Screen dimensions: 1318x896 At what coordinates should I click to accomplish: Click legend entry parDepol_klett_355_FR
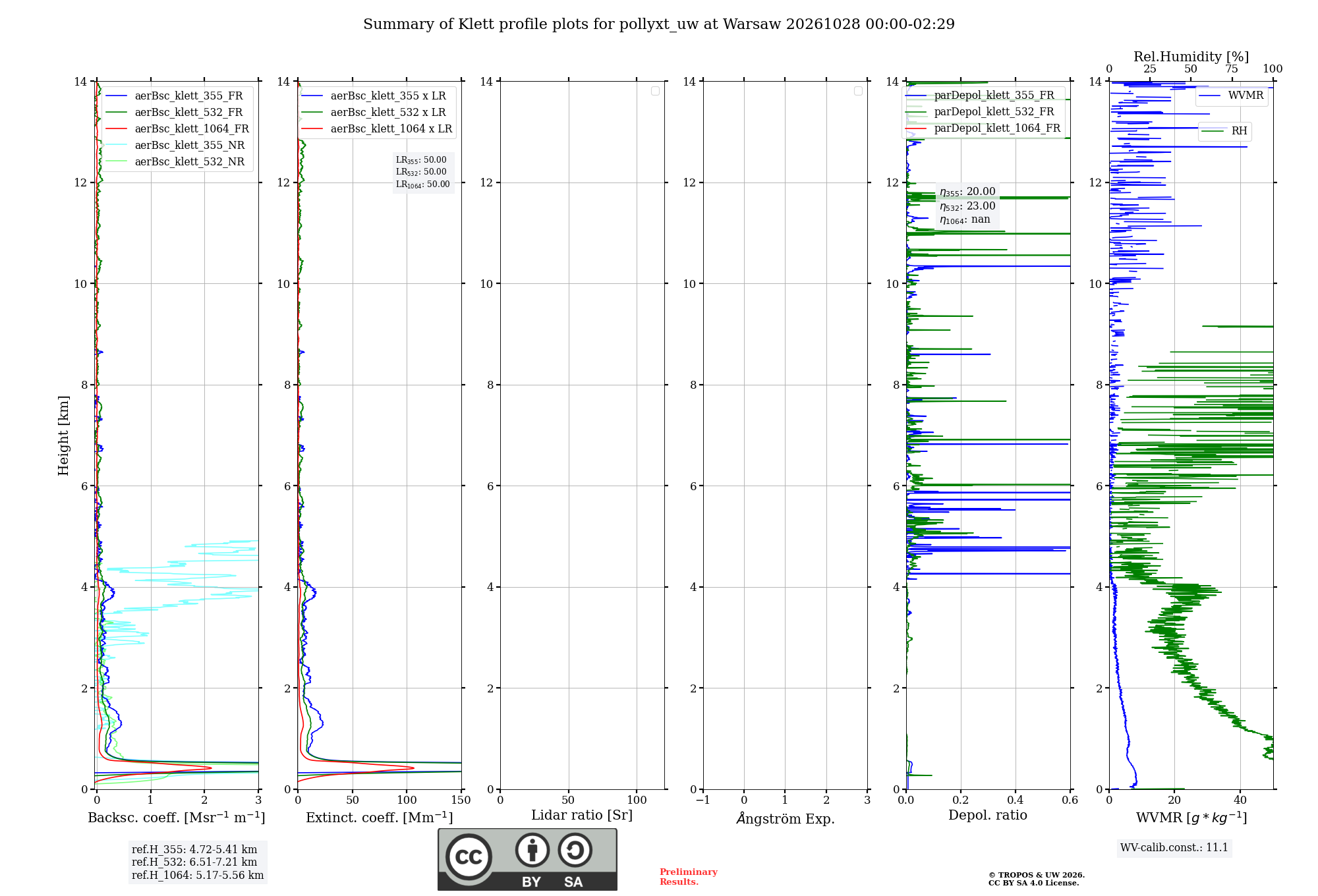[x=980, y=95]
